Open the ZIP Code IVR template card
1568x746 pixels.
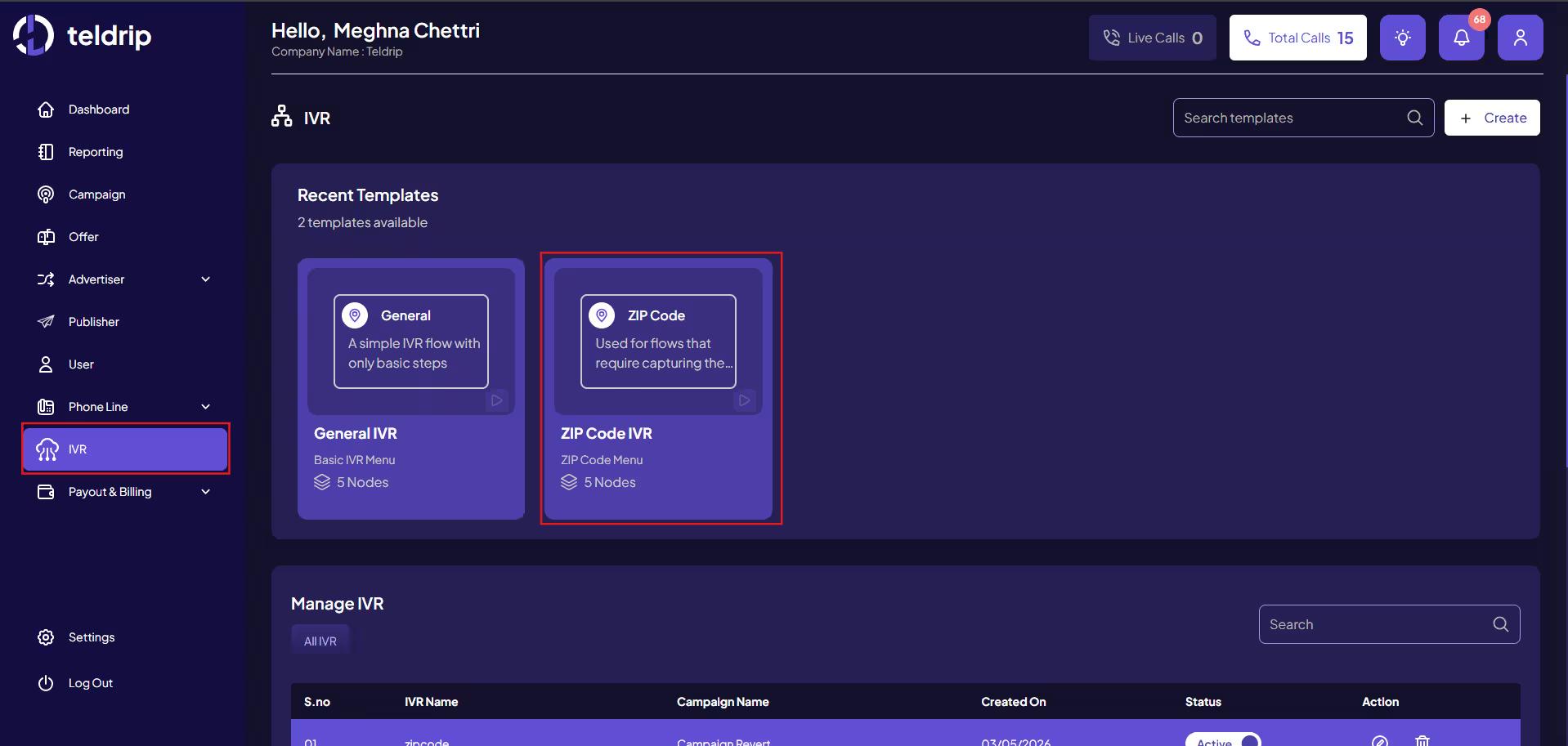pos(658,389)
